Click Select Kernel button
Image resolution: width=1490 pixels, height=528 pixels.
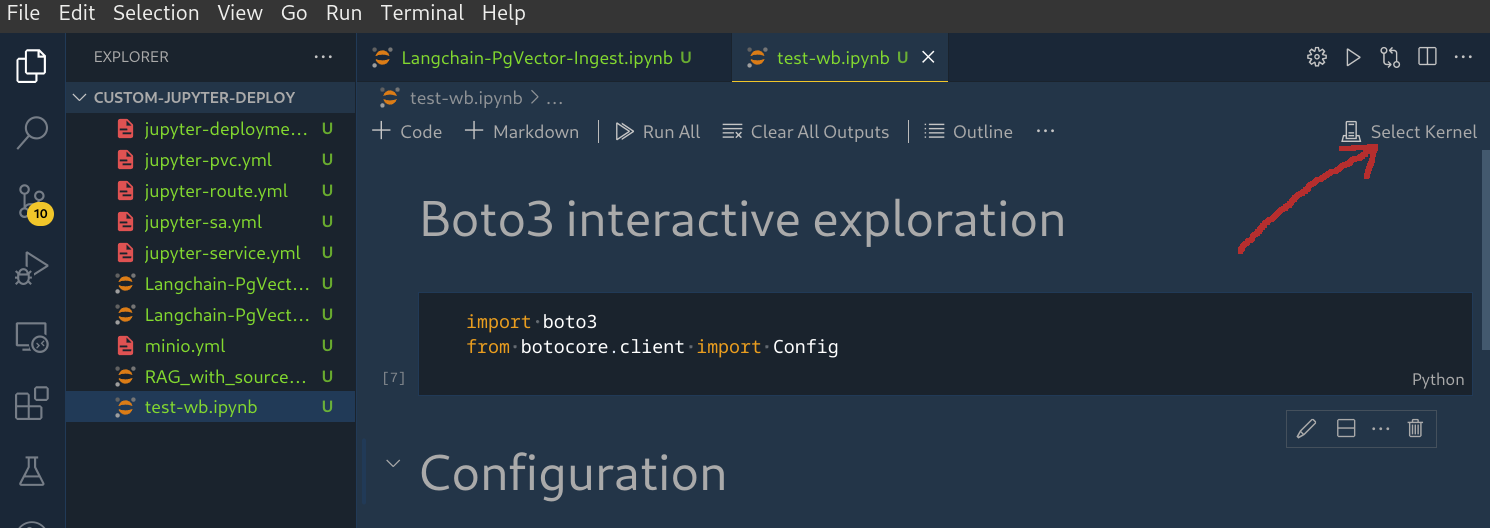click(1408, 131)
